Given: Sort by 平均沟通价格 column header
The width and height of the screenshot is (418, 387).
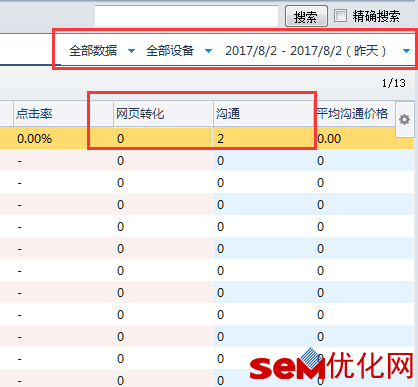Looking at the screenshot, I should tap(355, 114).
